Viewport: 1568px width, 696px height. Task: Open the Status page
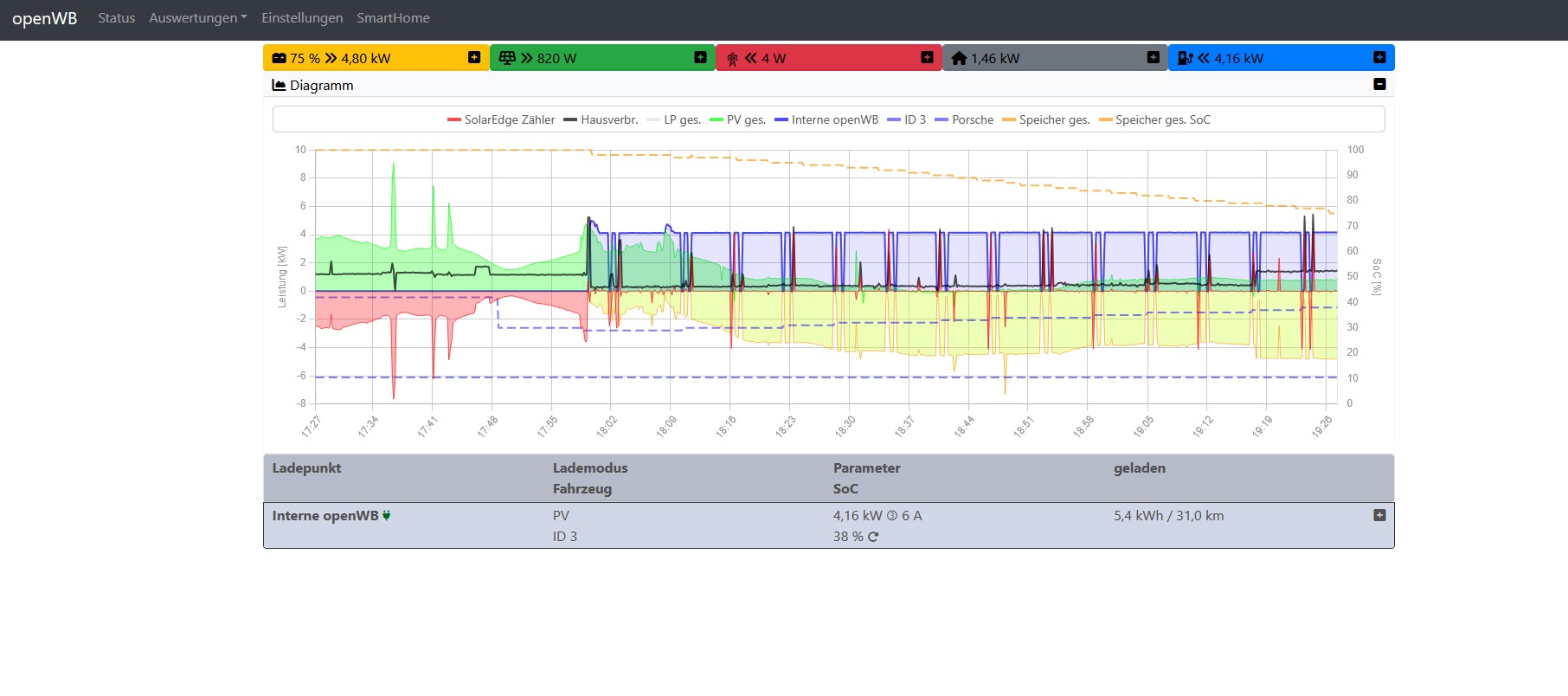[x=117, y=18]
